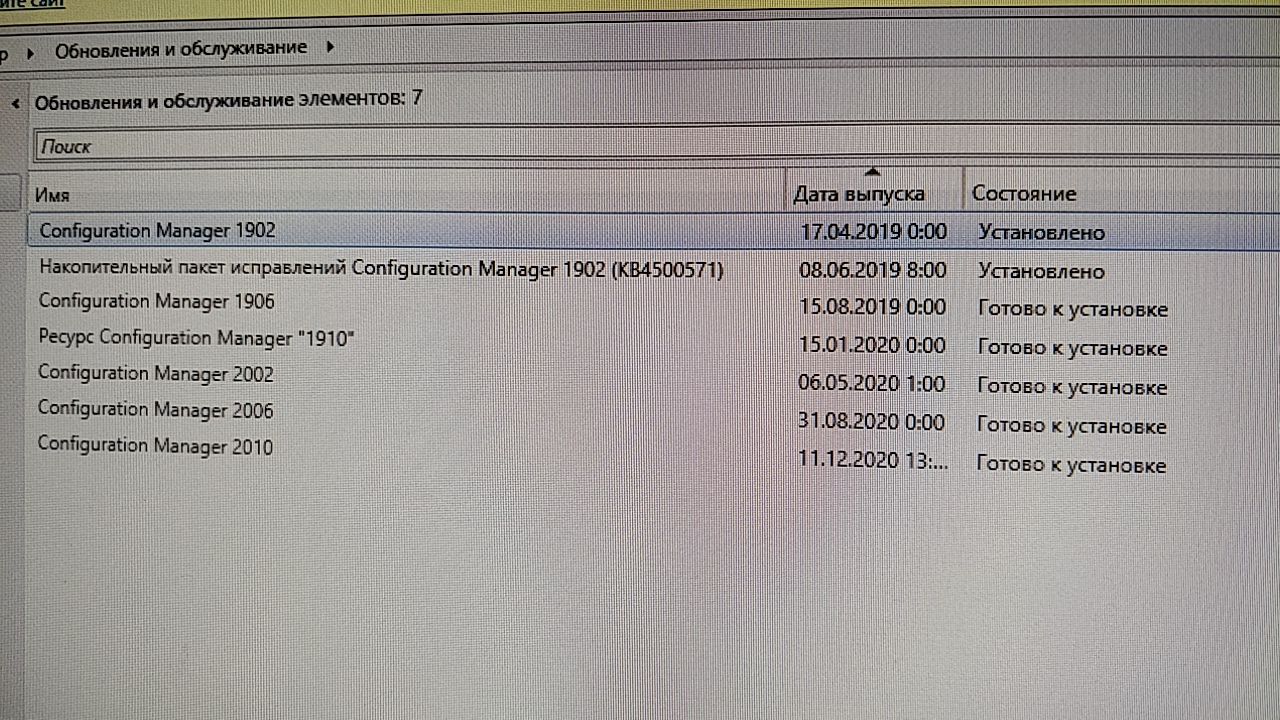Viewport: 1280px width, 720px height.
Task: Sort by the Состояние column header
Action: coord(1122,193)
